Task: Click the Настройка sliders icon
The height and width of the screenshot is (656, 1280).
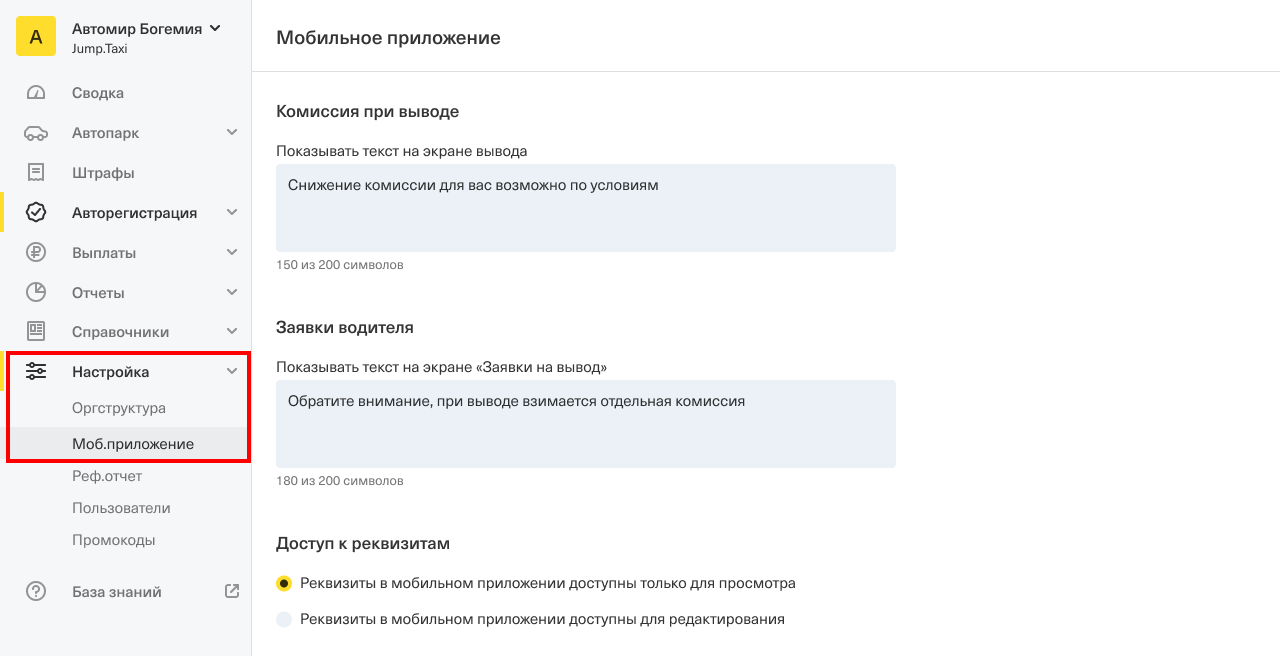Action: 36,372
